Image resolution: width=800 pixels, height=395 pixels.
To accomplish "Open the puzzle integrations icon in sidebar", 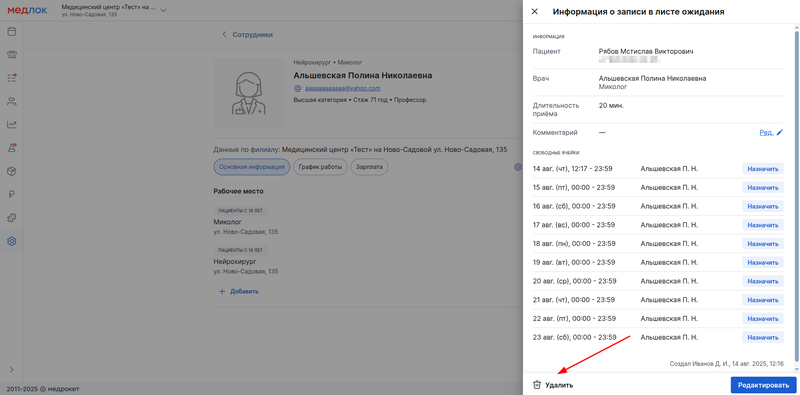I will pyautogui.click(x=11, y=218).
